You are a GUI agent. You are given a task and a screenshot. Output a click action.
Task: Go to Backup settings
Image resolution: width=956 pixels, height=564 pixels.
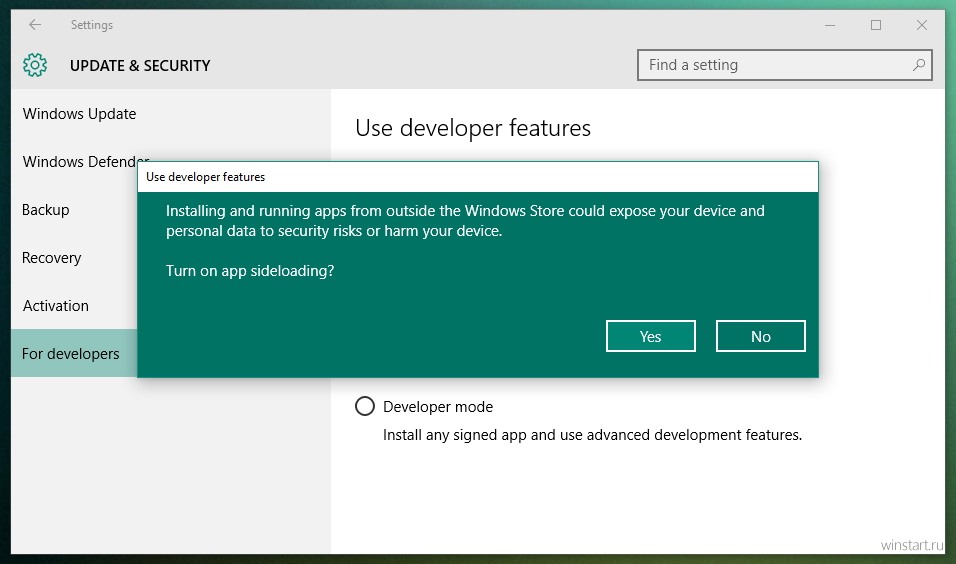46,210
